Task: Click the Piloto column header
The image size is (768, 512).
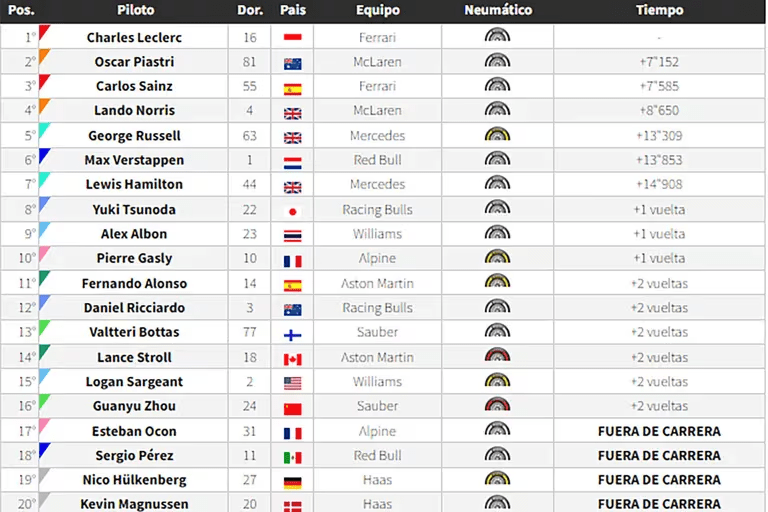Action: 135,11
